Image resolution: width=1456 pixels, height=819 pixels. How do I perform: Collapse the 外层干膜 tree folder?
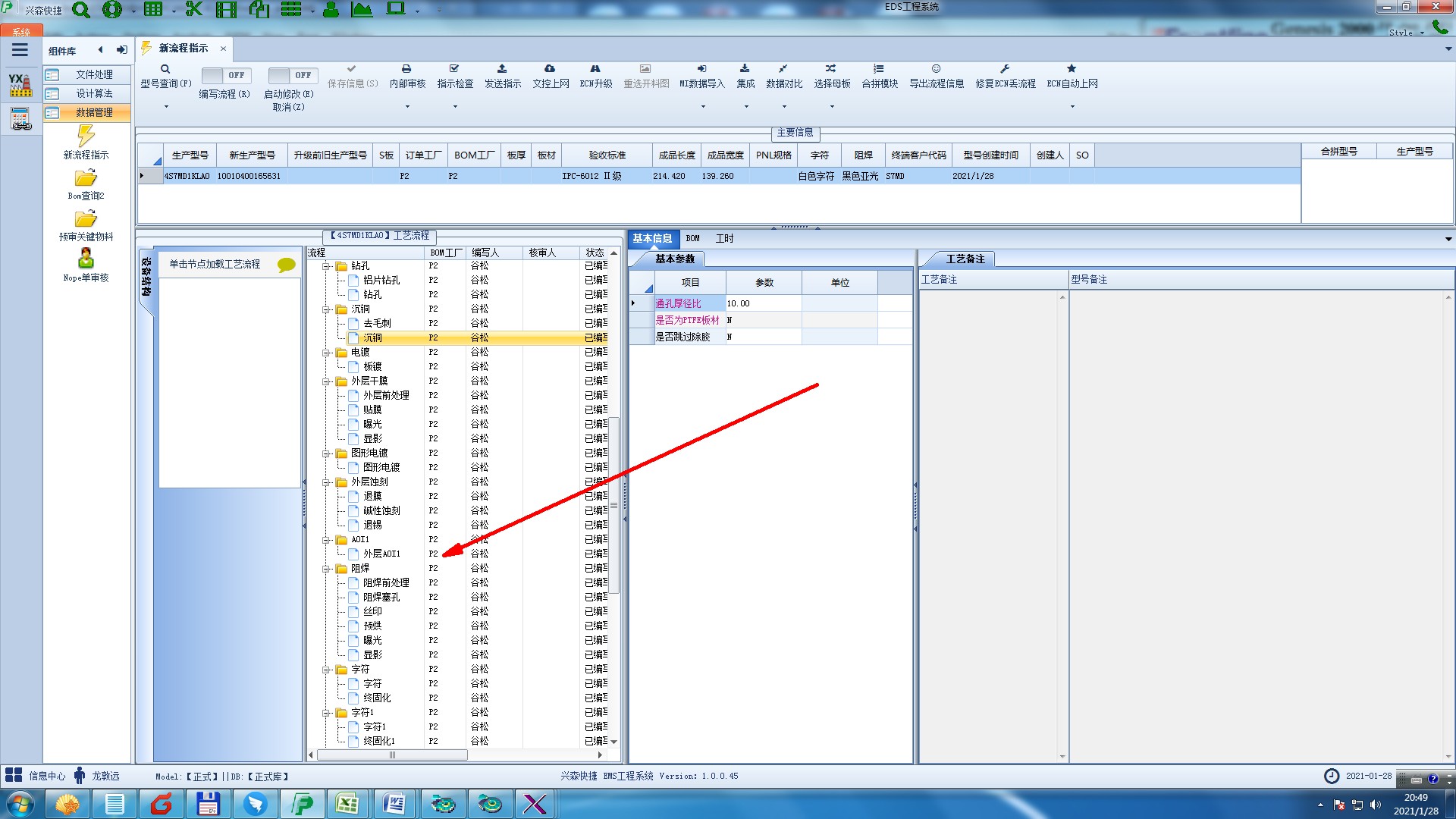point(326,381)
